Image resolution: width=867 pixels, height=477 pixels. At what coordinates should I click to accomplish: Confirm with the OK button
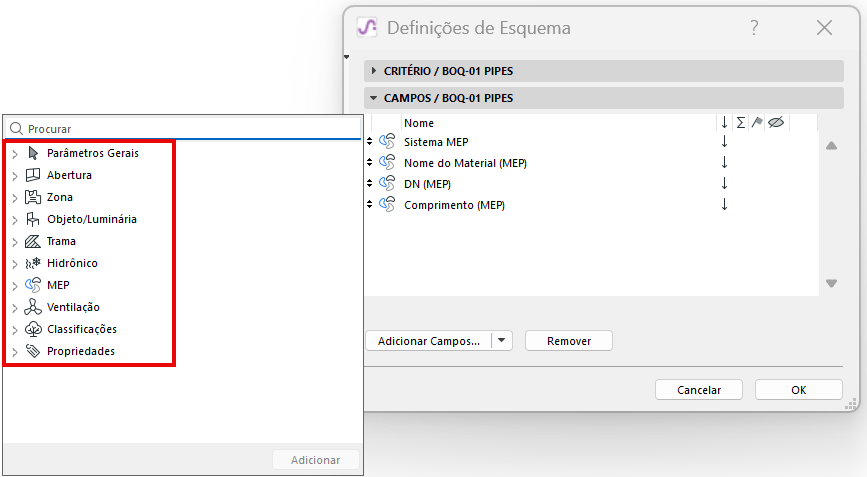pyautogui.click(x=798, y=390)
